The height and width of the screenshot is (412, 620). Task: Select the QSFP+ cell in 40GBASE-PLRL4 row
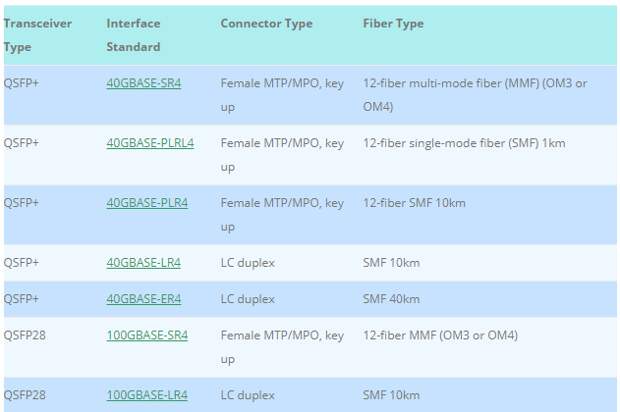tap(21, 143)
